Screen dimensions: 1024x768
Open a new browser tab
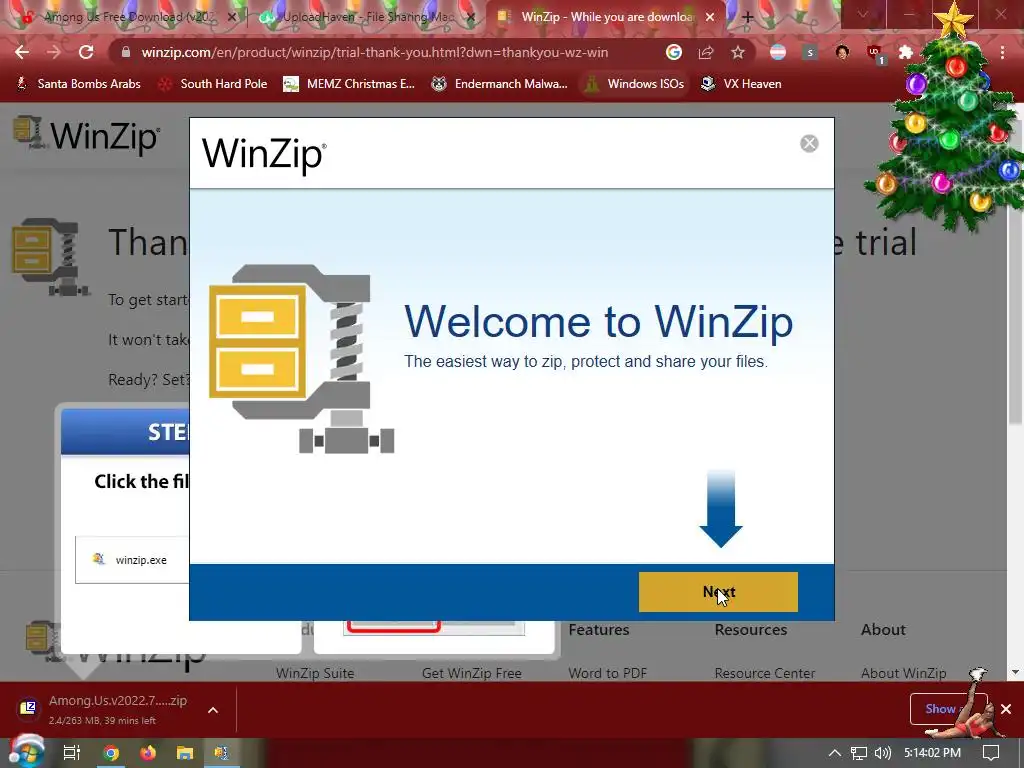pos(748,18)
